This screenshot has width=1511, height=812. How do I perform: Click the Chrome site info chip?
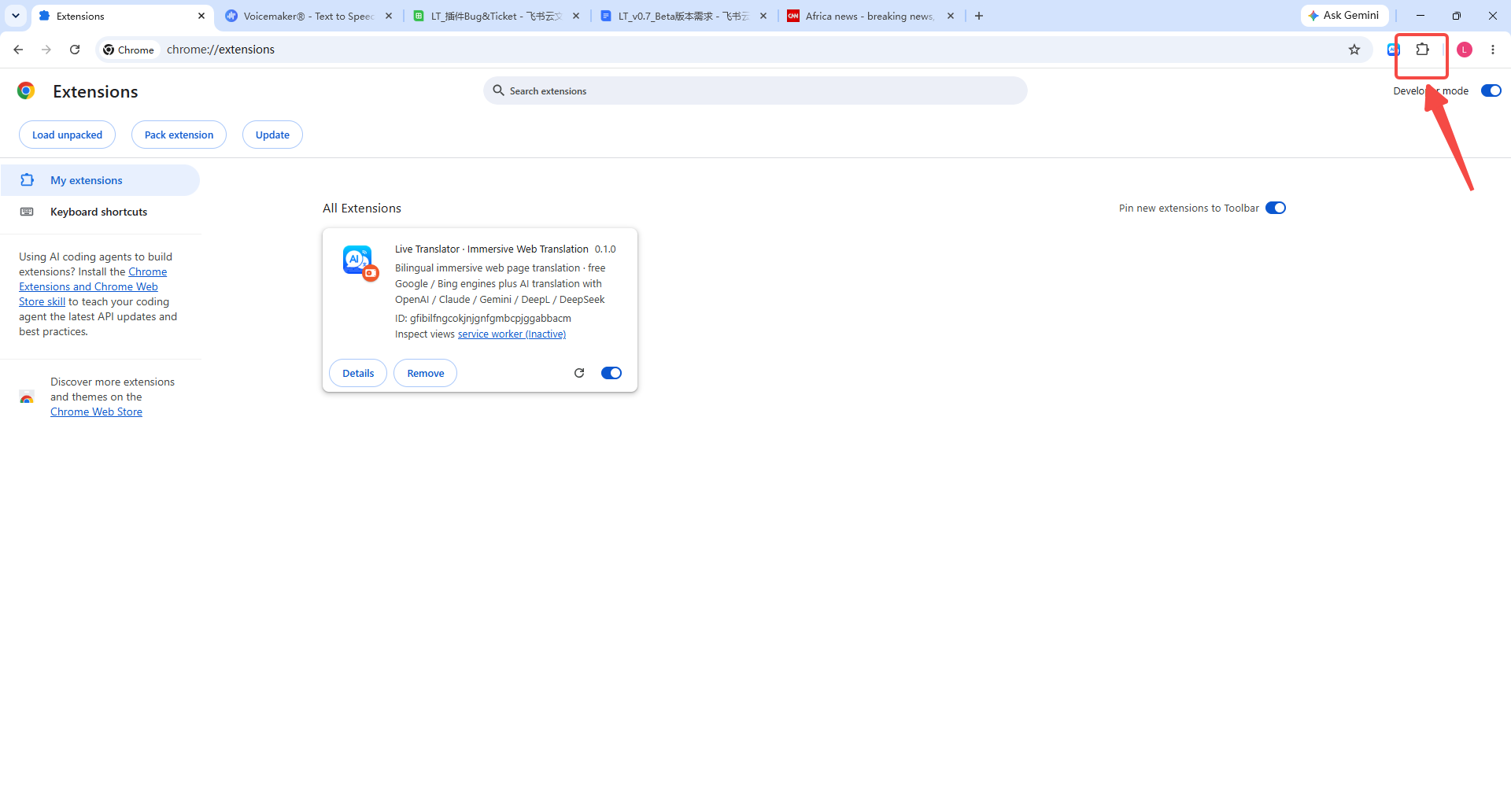coord(129,50)
